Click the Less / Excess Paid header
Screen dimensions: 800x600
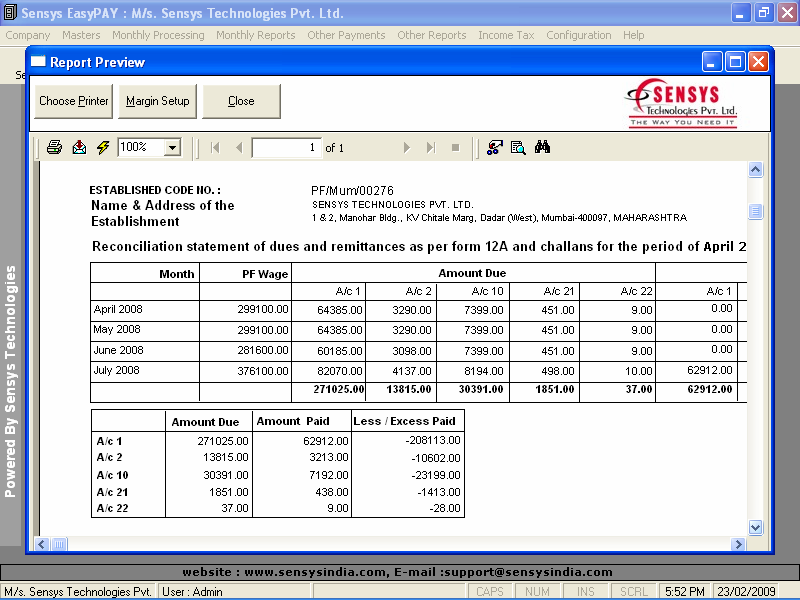[x=404, y=421]
